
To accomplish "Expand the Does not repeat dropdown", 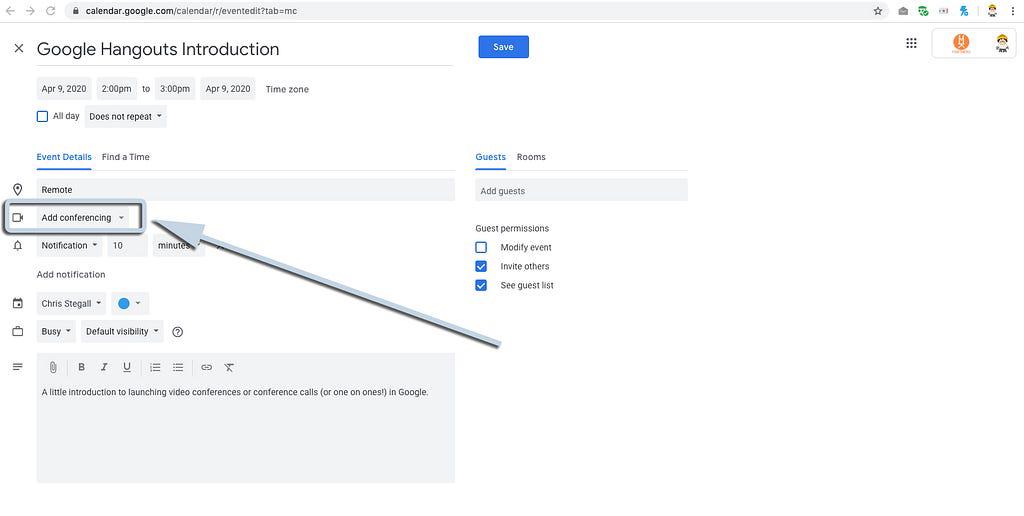I will (125, 116).
